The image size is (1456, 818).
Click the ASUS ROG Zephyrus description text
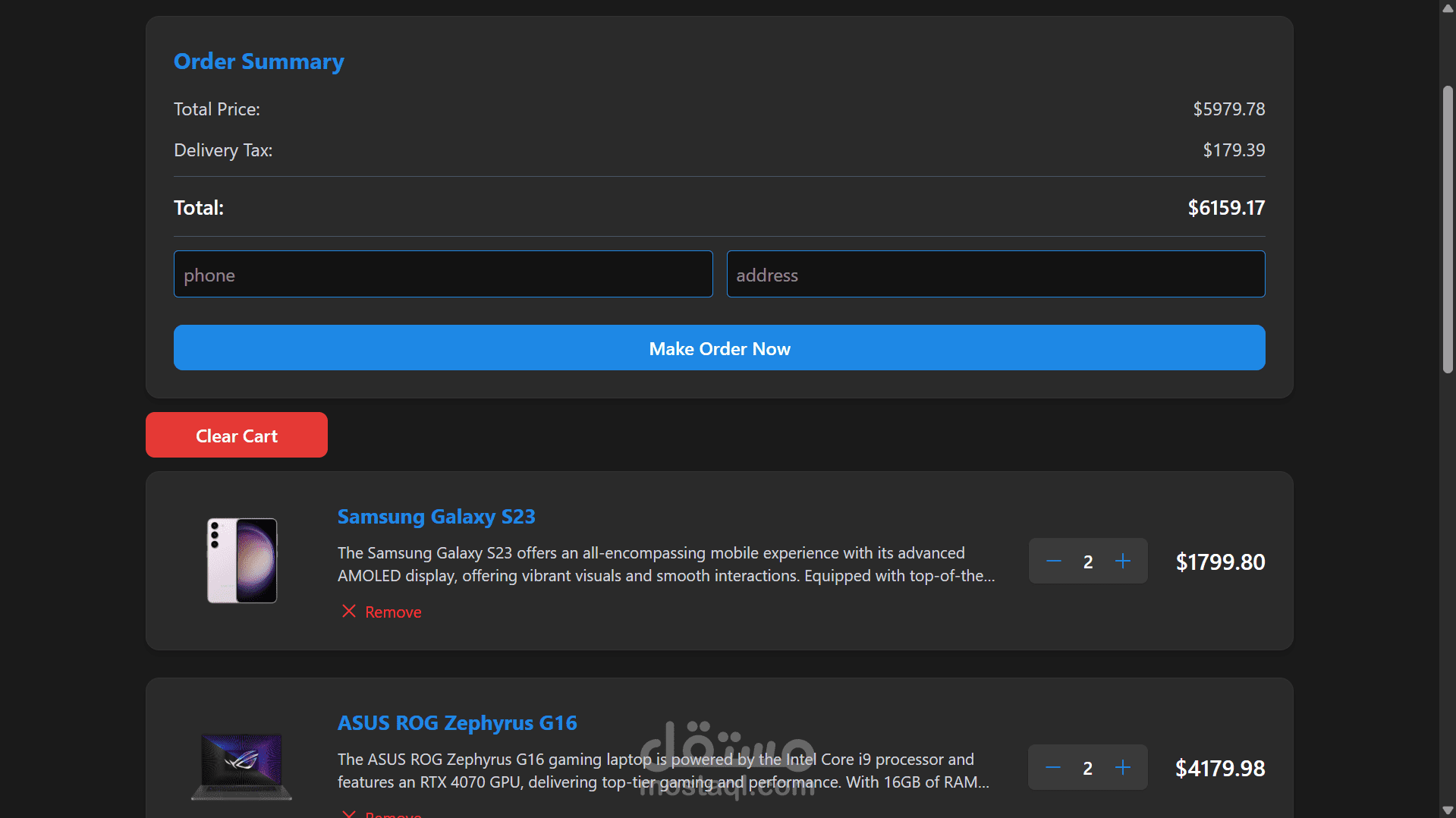663,771
